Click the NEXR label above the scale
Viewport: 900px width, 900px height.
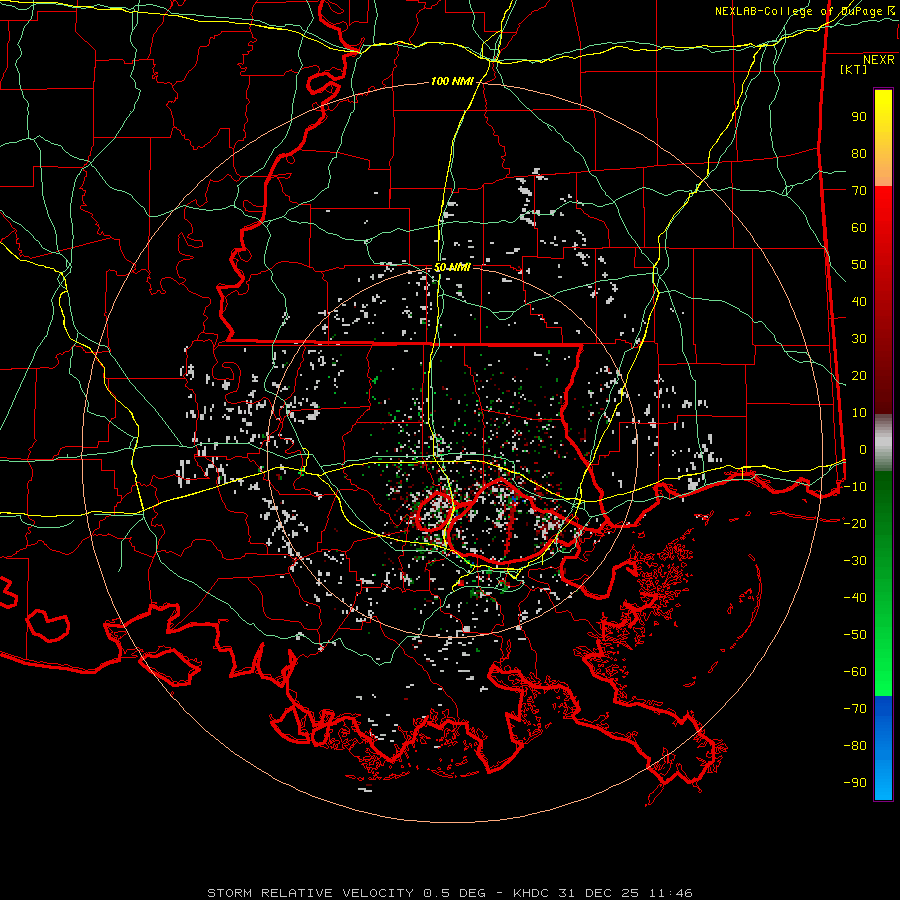coord(879,60)
